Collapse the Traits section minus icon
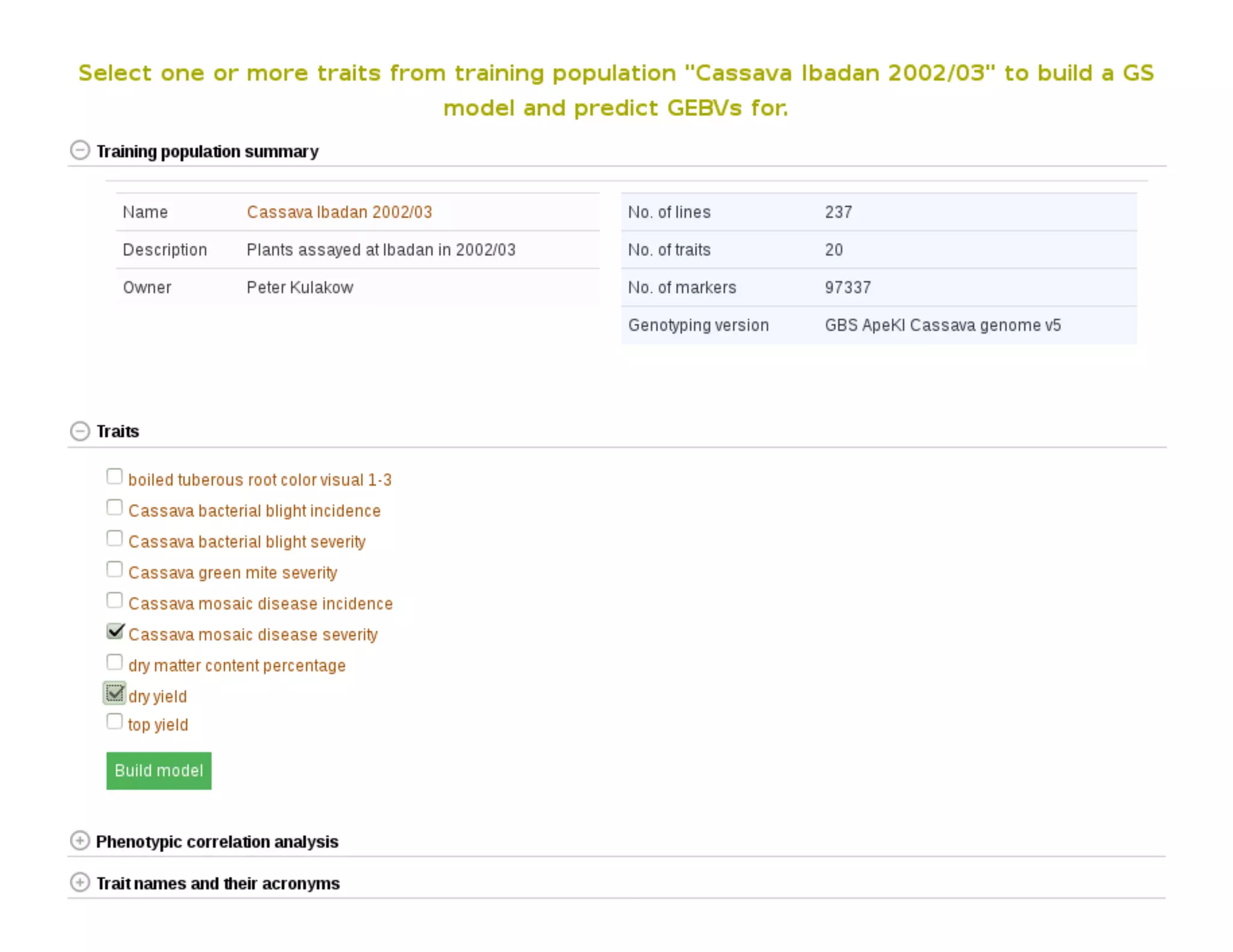Image resolution: width=1233 pixels, height=952 pixels. (79, 431)
